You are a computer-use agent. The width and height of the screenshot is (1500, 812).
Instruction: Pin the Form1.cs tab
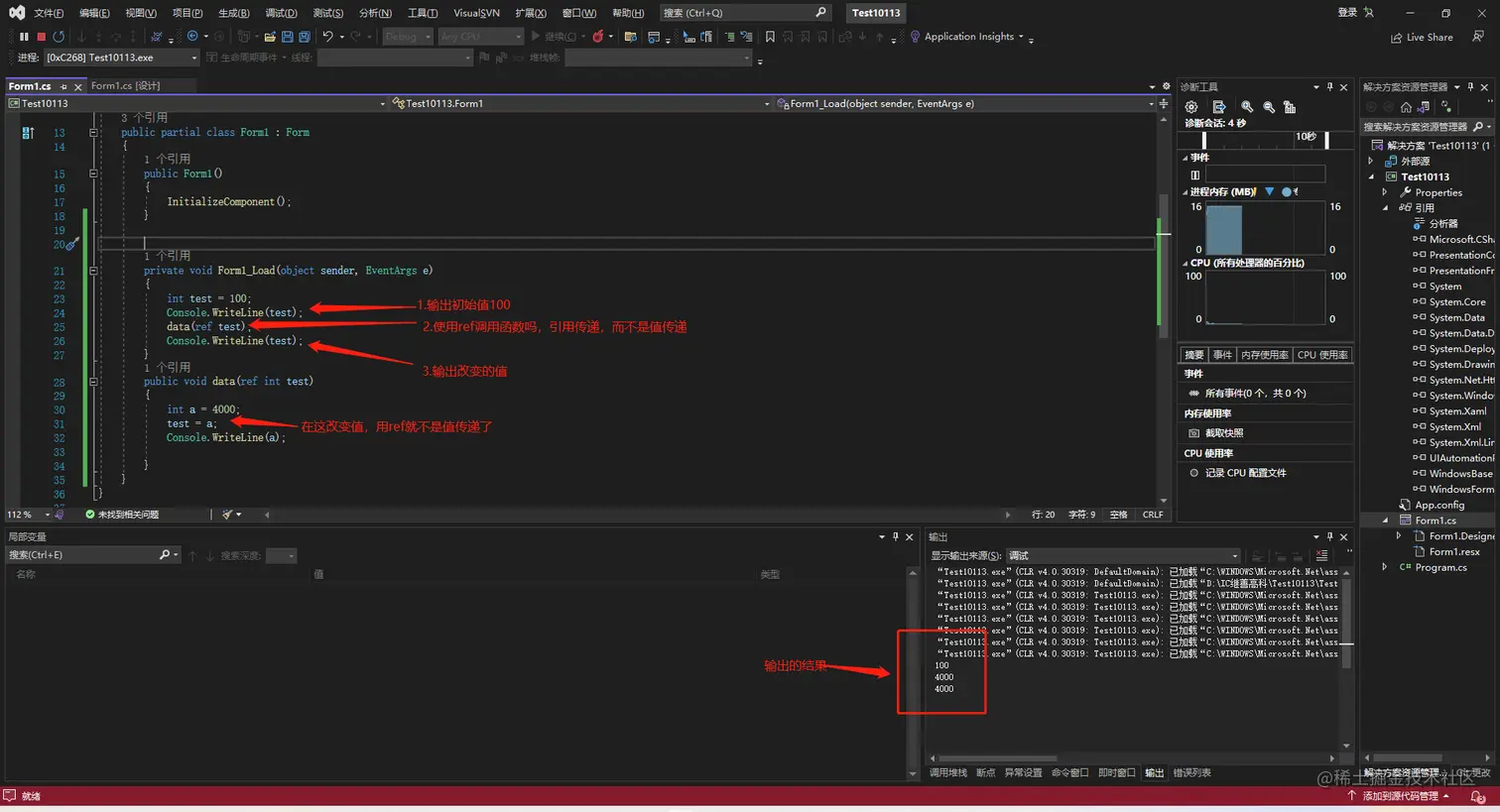point(63,86)
